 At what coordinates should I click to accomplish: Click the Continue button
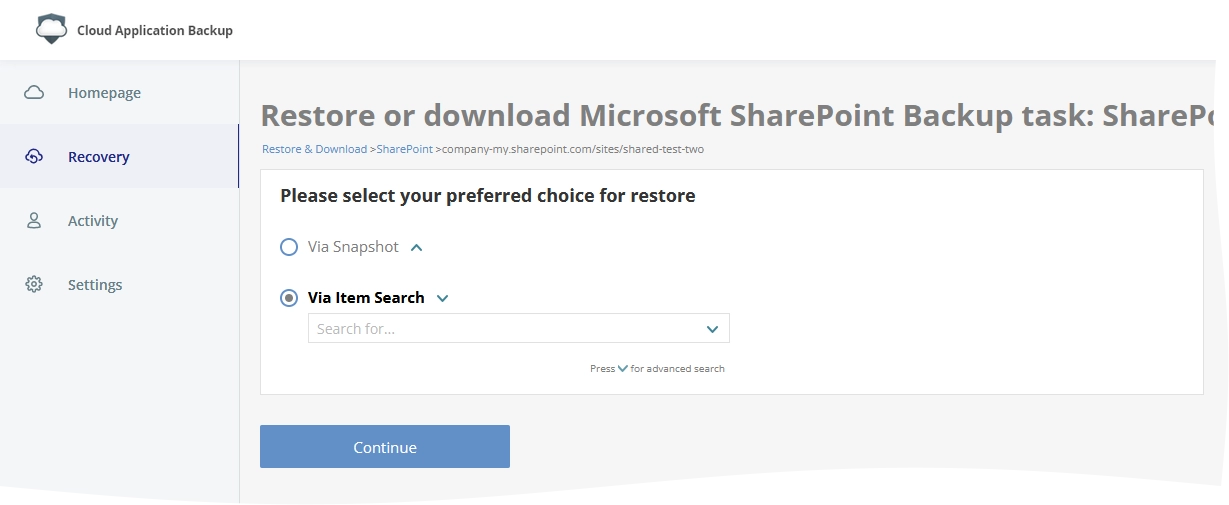point(385,447)
